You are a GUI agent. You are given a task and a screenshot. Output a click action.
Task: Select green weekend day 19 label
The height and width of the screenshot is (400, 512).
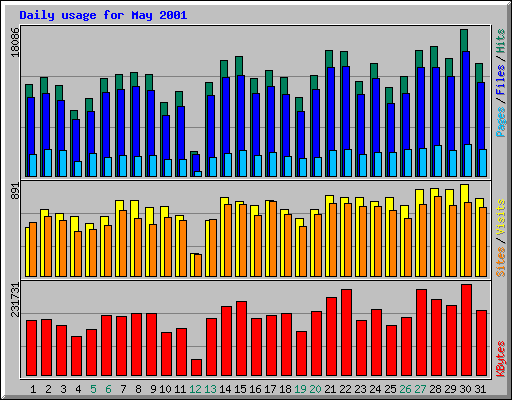[x=300, y=389]
